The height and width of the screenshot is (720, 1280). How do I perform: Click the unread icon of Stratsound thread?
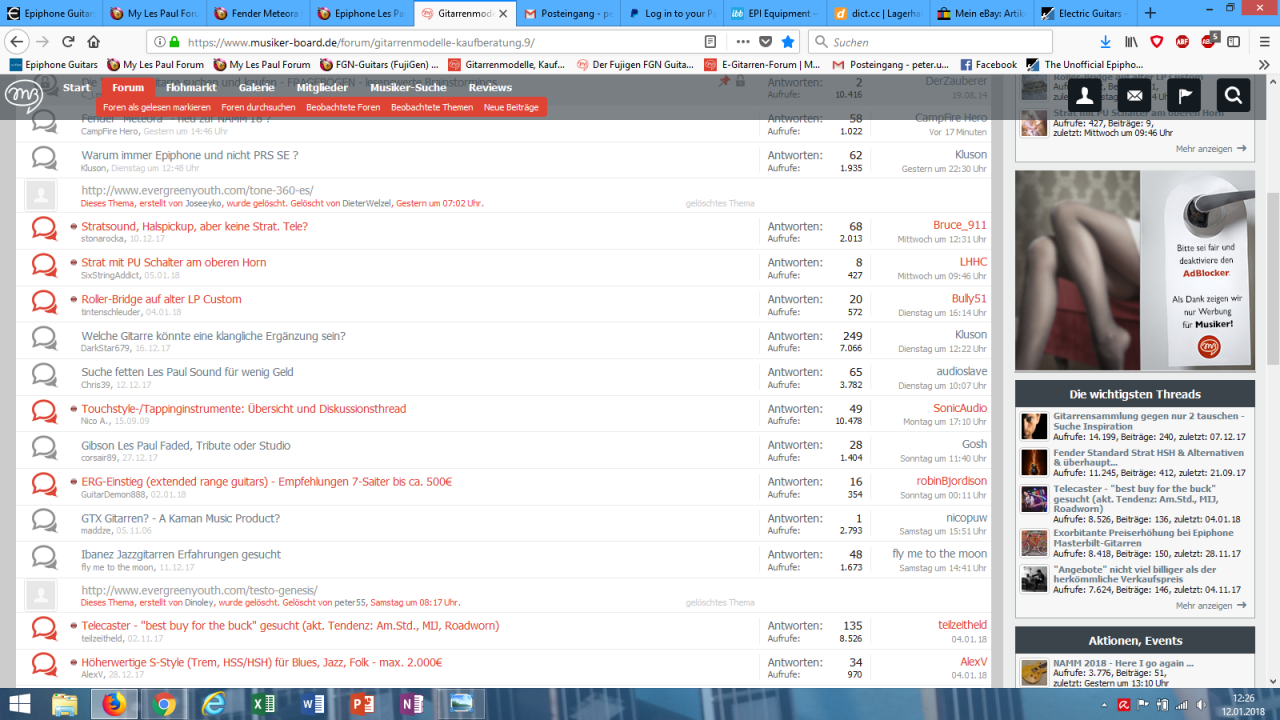(44, 229)
